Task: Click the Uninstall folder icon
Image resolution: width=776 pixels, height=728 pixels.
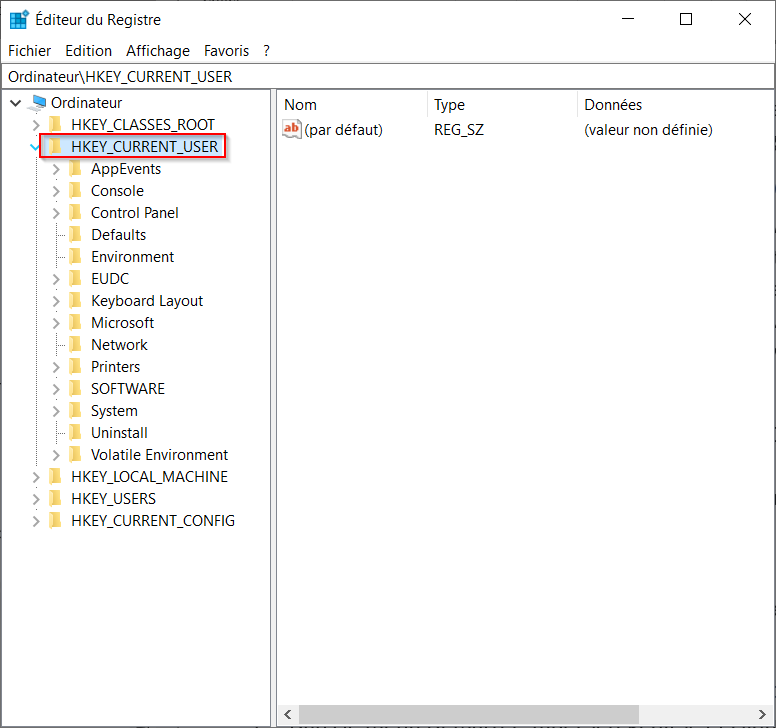Action: pos(75,433)
